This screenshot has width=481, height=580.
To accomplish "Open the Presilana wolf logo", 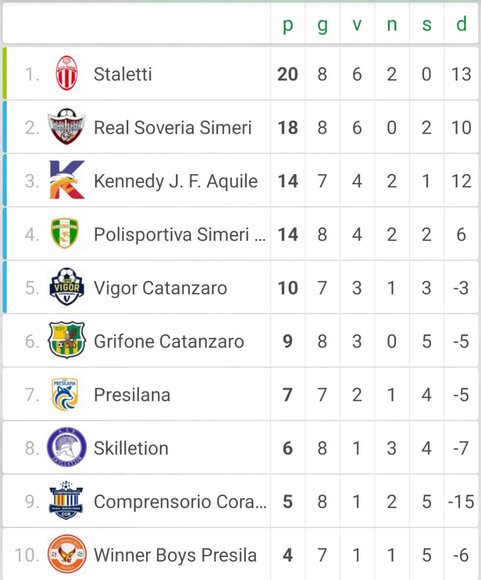I will [x=65, y=394].
